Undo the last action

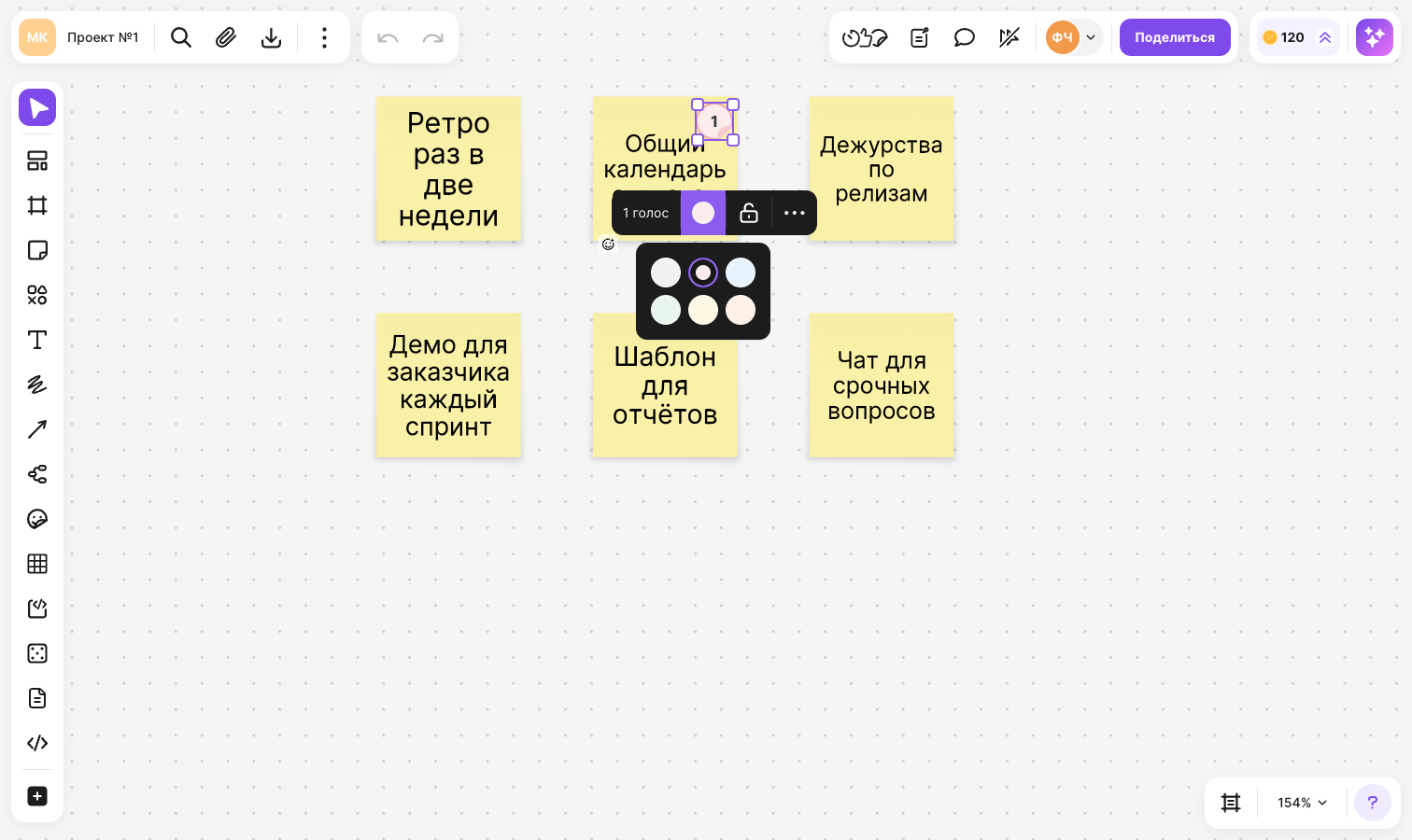click(x=388, y=37)
